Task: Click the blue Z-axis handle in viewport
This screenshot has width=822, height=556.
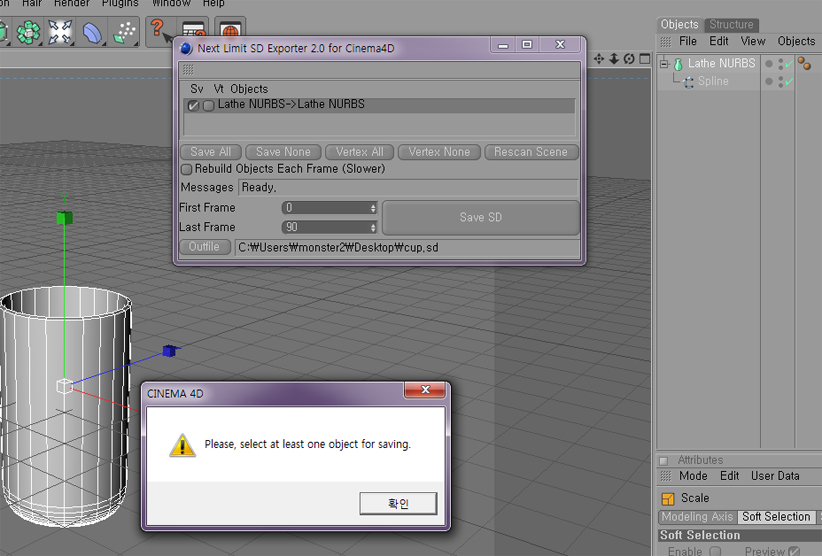Action: point(169,350)
